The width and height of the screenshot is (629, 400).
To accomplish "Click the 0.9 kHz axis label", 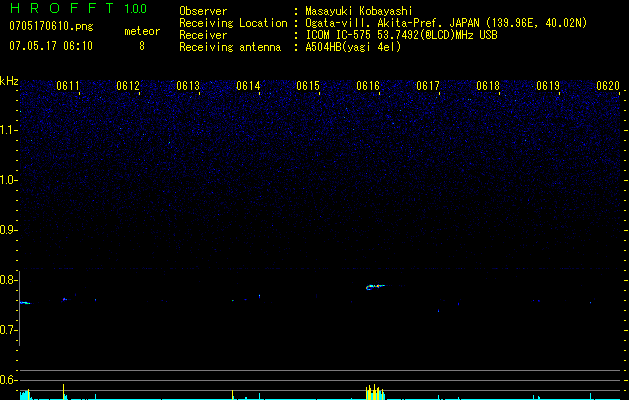I will [9, 230].
